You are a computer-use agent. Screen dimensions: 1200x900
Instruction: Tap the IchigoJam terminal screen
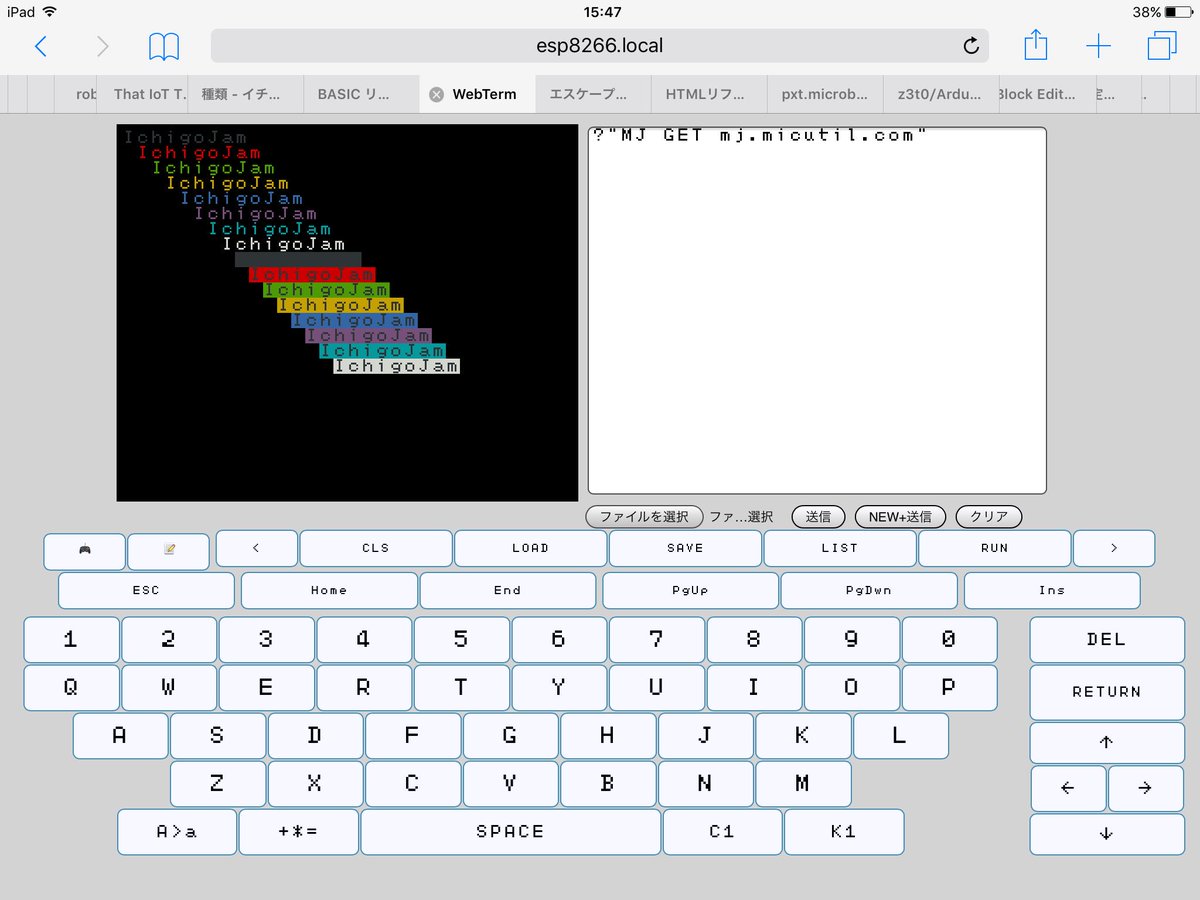347,313
